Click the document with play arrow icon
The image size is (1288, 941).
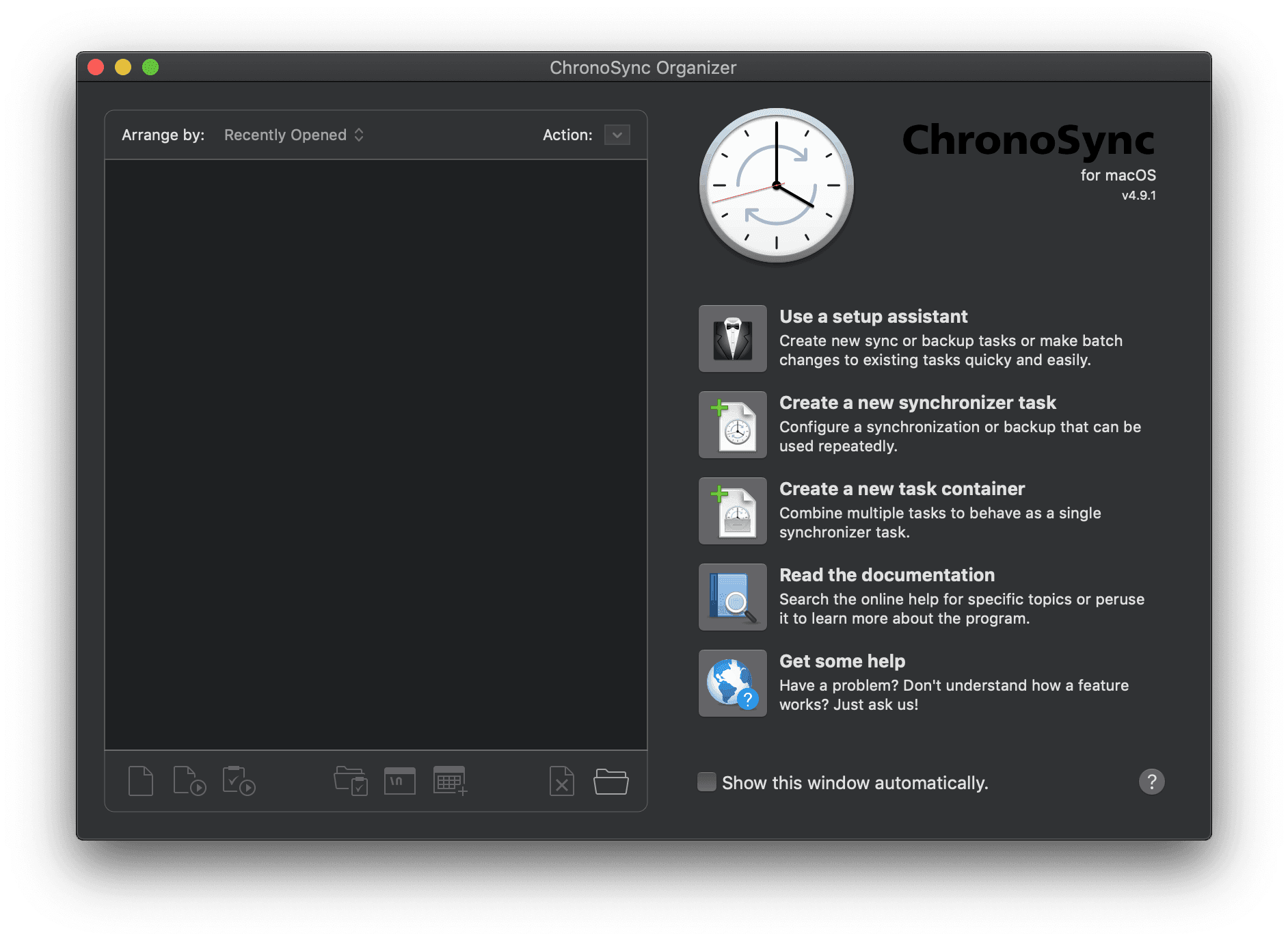[189, 781]
